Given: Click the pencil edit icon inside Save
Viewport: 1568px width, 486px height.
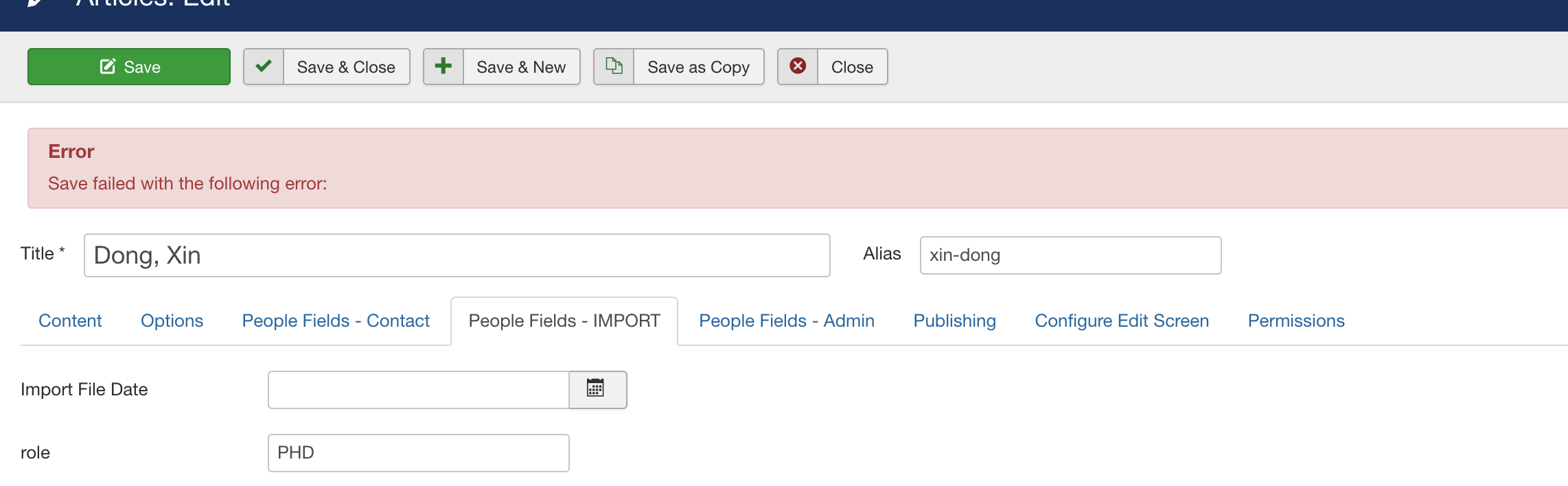Looking at the screenshot, I should click(108, 67).
